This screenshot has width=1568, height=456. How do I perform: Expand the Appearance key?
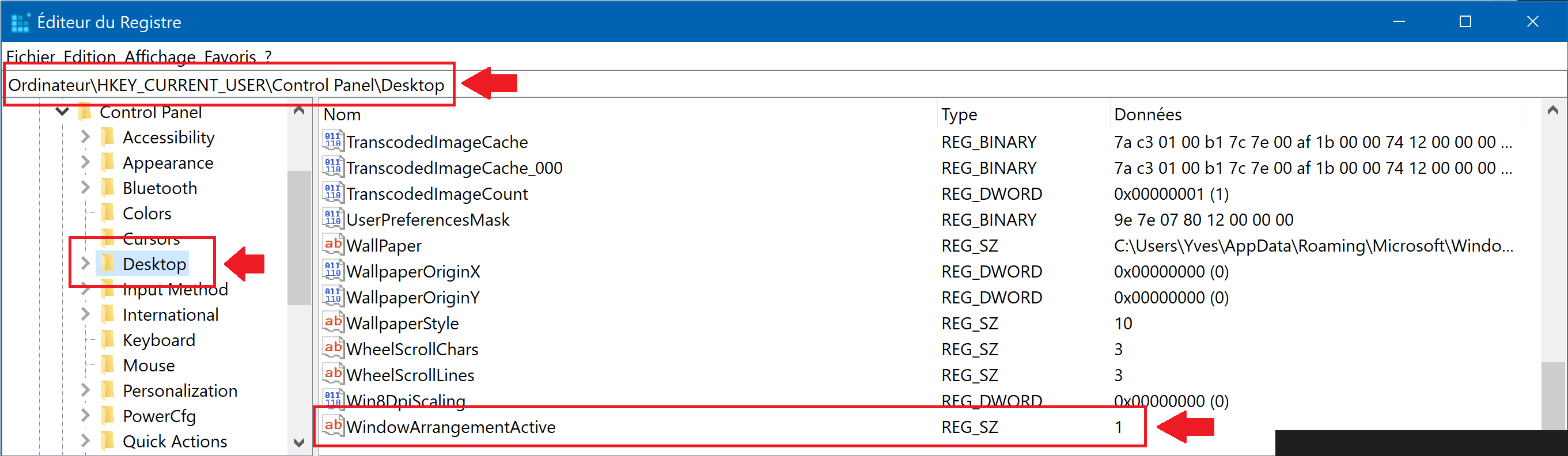click(x=85, y=162)
